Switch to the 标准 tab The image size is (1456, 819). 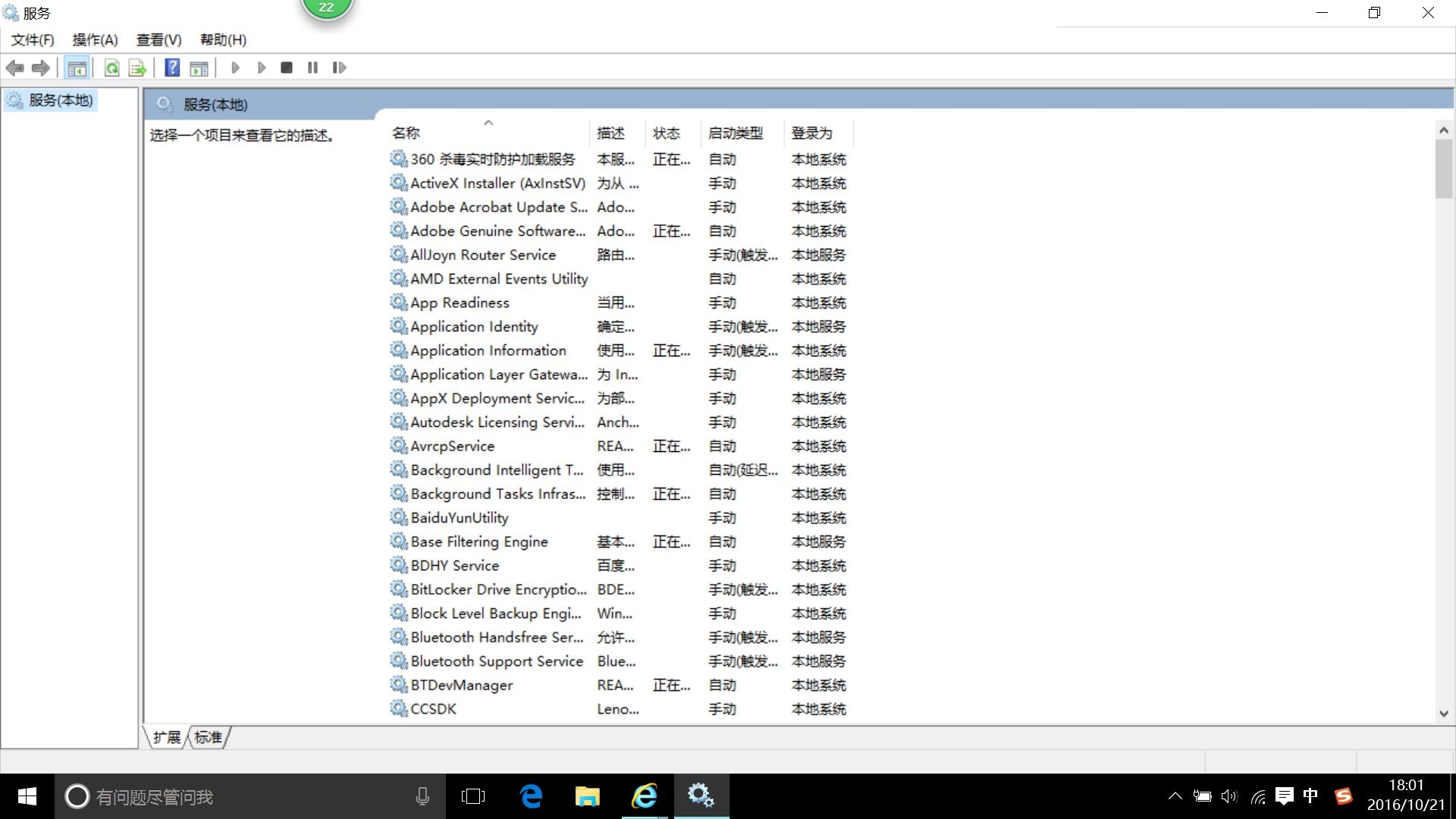208,737
